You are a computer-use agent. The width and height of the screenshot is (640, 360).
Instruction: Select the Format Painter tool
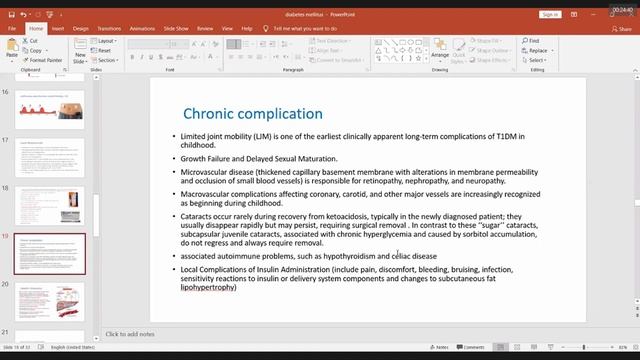[x=42, y=60]
